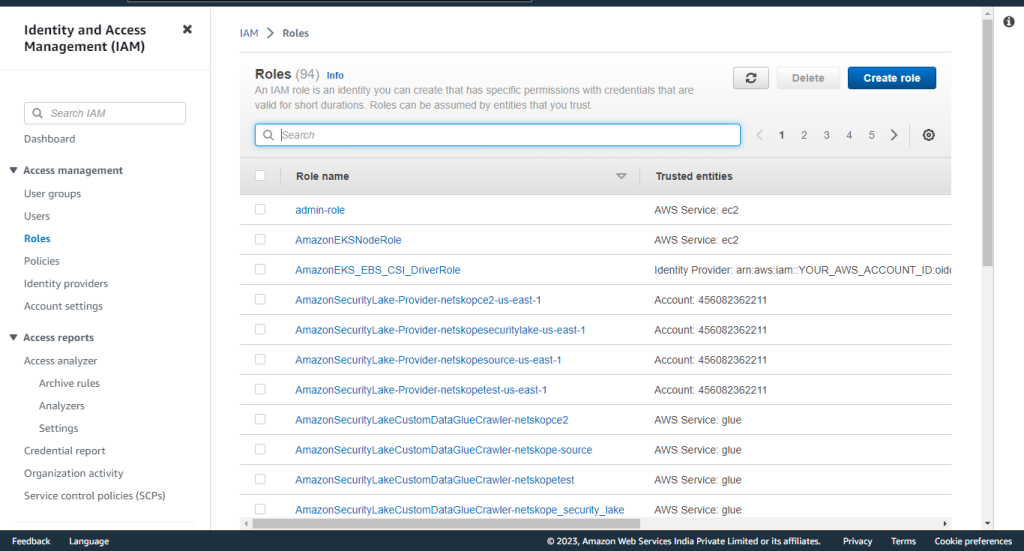Click the magnifier icon in Search IAM box

(38, 113)
